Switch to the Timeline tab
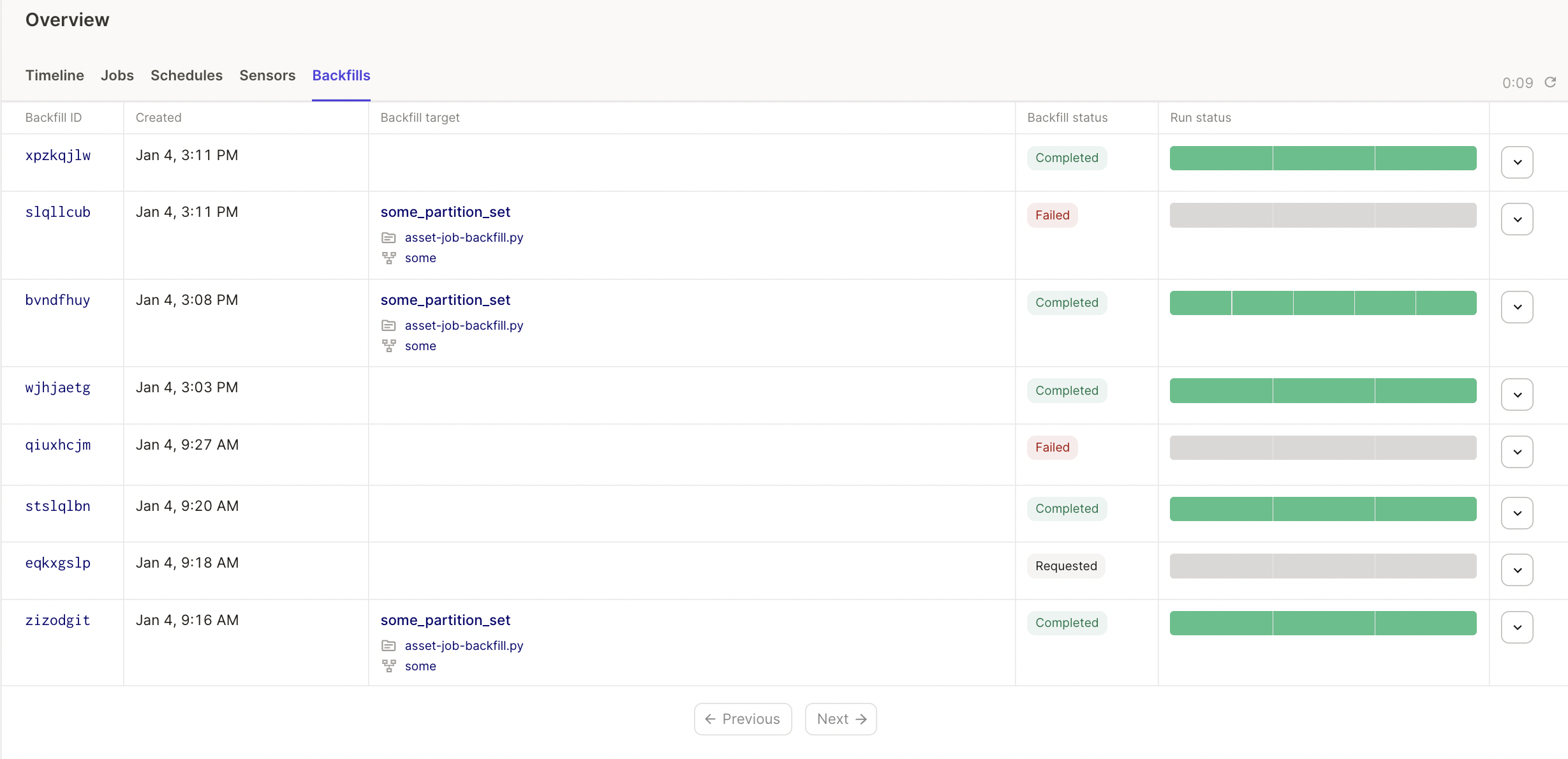Screen dimensions: 1568x759 click(54, 75)
